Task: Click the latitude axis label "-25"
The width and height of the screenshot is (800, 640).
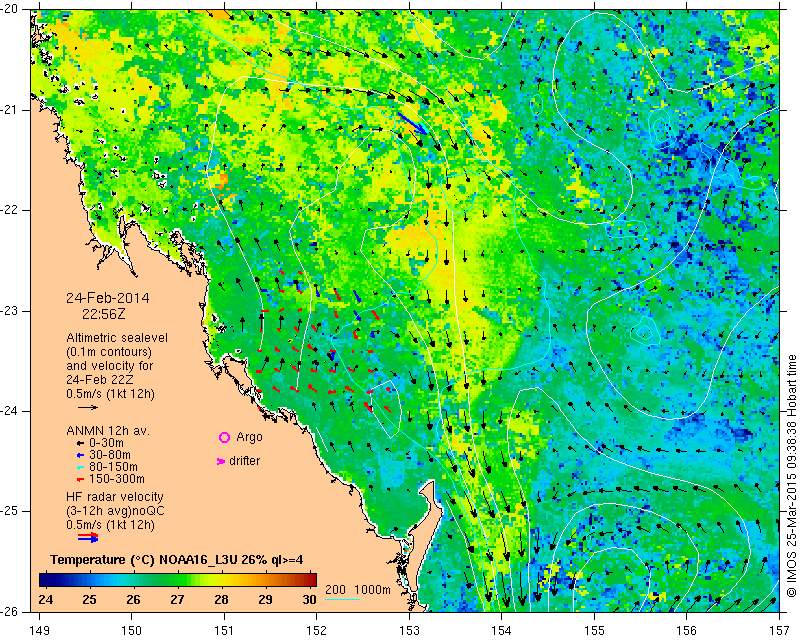Action: click(x=10, y=512)
